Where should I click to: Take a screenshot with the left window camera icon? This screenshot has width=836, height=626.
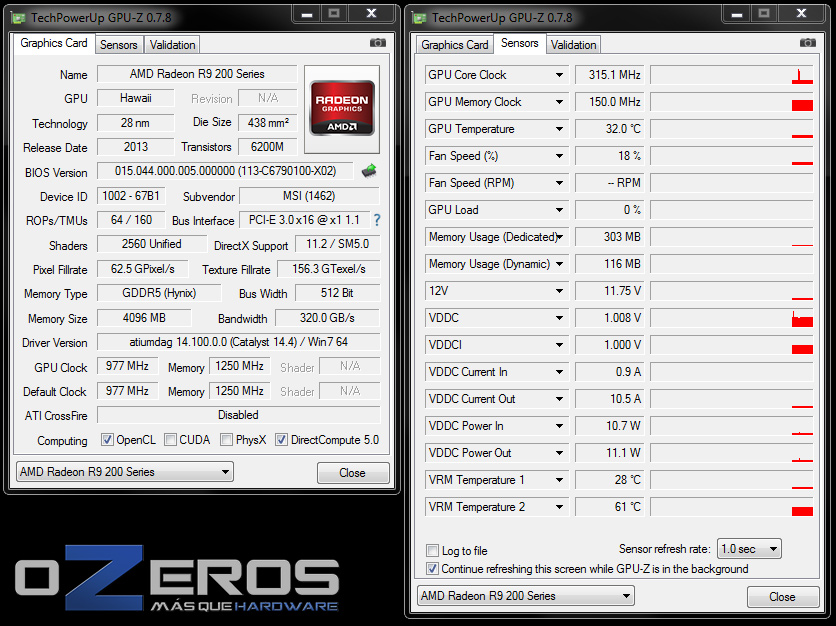(377, 43)
